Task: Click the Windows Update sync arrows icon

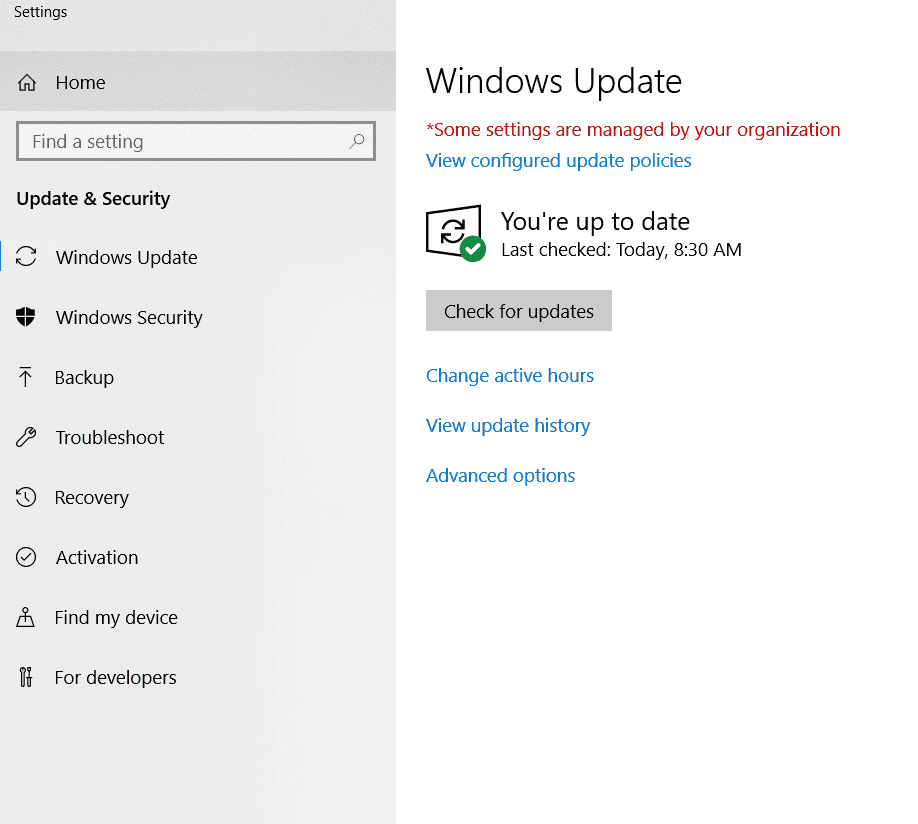Action: coord(27,257)
